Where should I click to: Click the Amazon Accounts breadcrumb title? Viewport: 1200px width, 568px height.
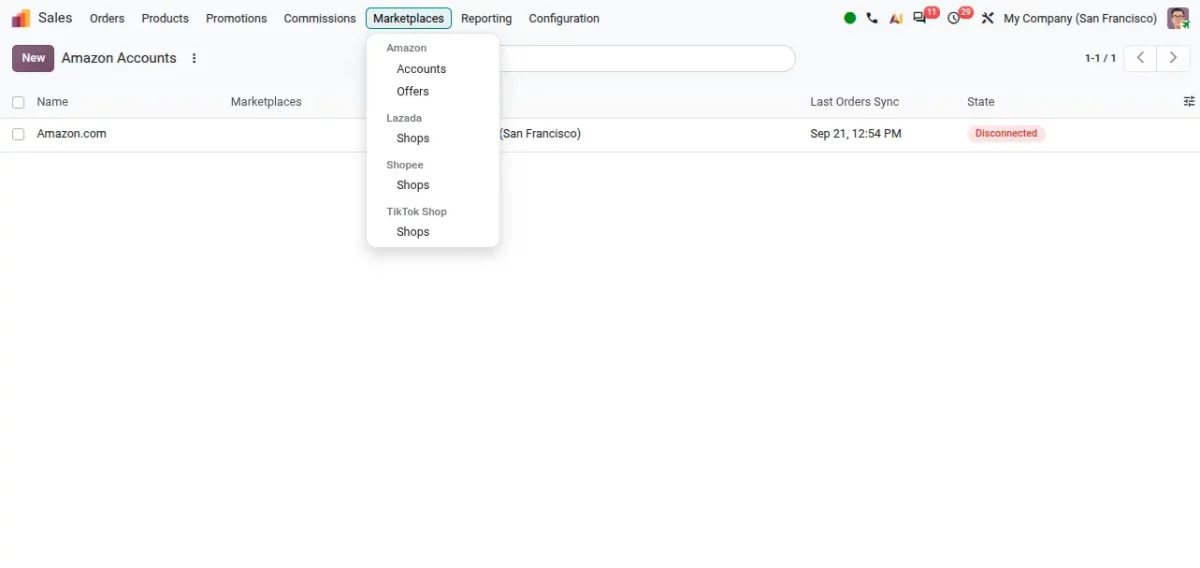(119, 58)
